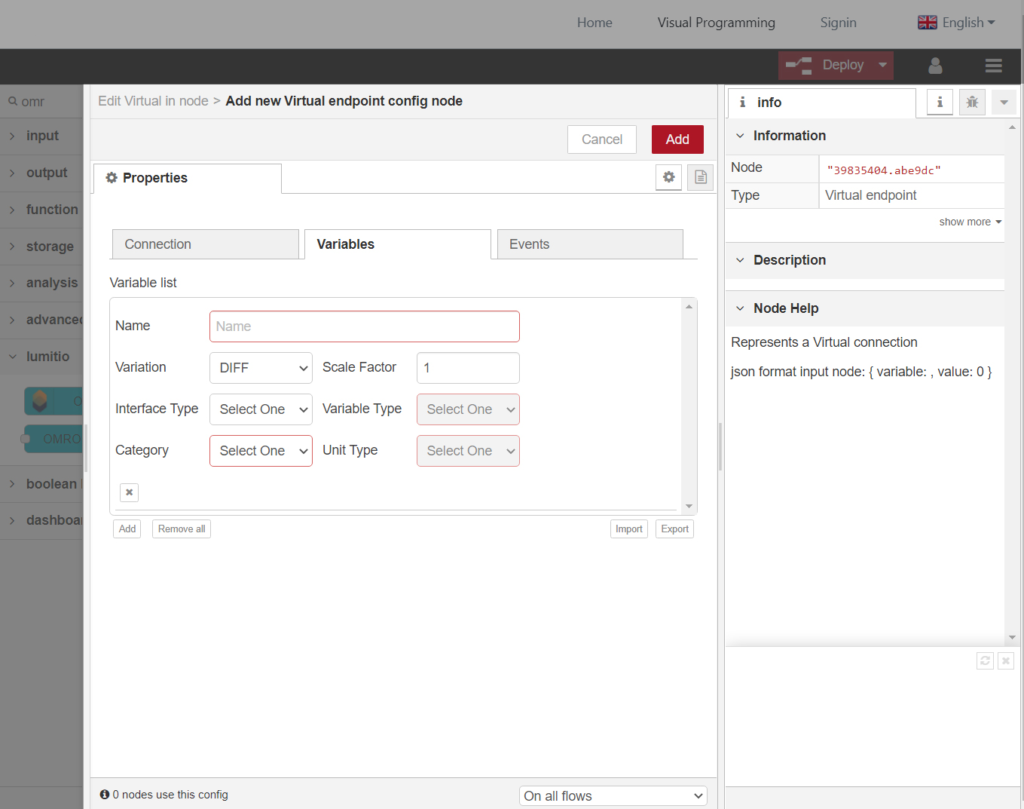Click the Scale Factor input field
This screenshot has width=1024, height=809.
coord(468,368)
